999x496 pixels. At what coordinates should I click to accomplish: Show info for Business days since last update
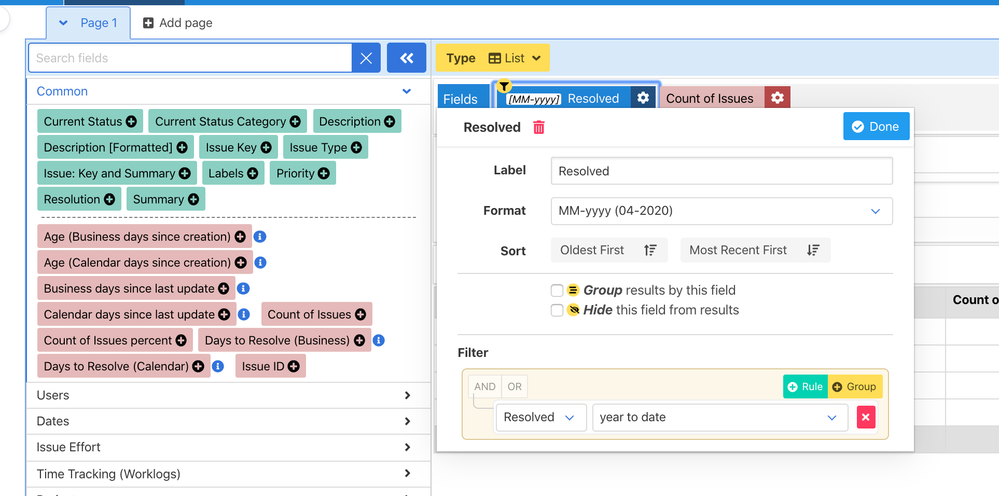pos(243,288)
